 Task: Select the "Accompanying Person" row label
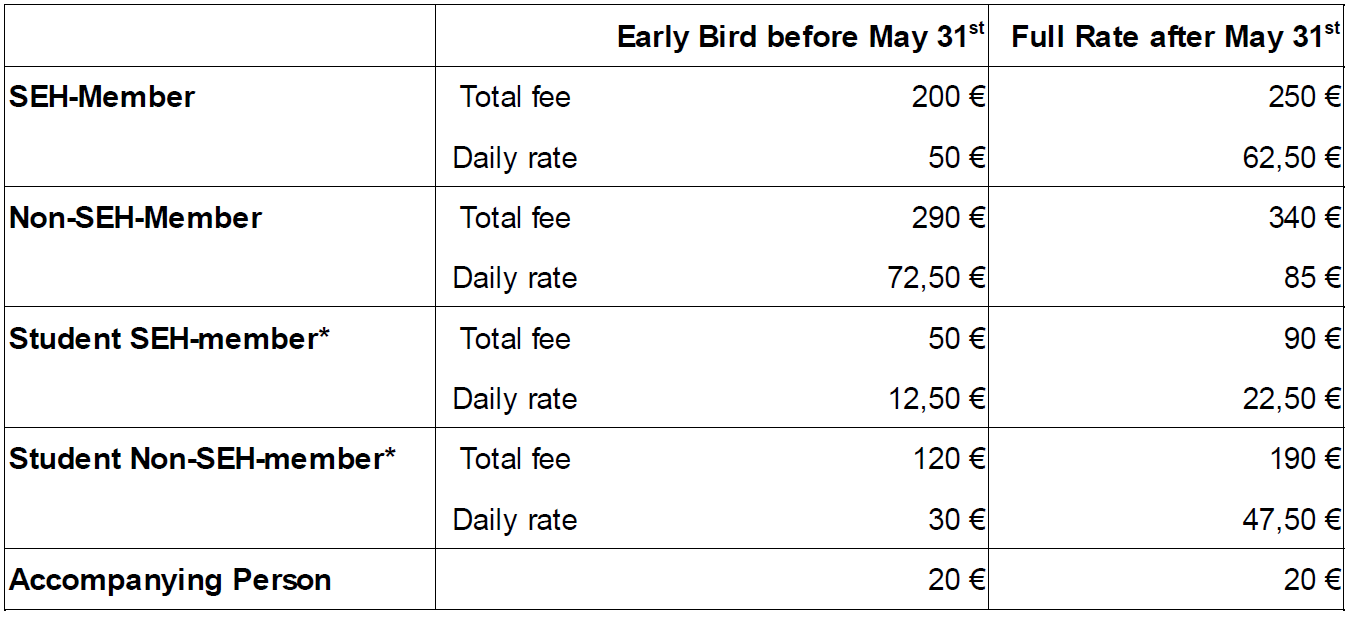click(x=170, y=580)
